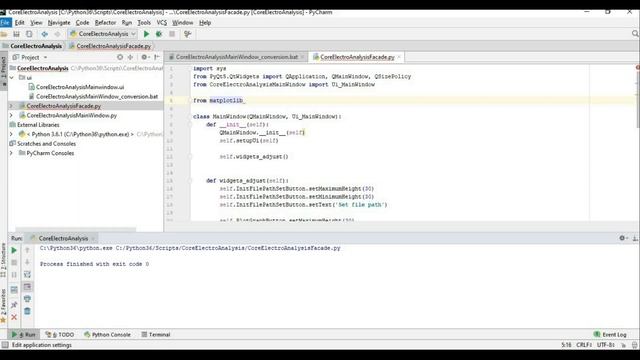This screenshot has height=360, width=640.
Task: Click the collapse-all icon in Project panel header
Action: (x=131, y=57)
